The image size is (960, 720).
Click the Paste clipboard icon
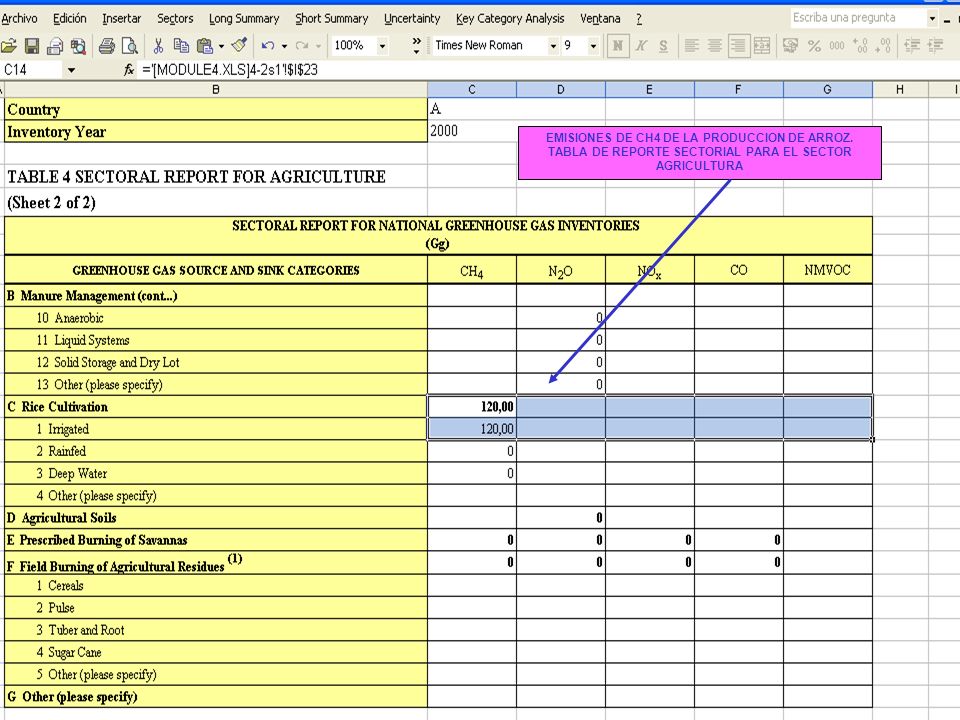204,45
